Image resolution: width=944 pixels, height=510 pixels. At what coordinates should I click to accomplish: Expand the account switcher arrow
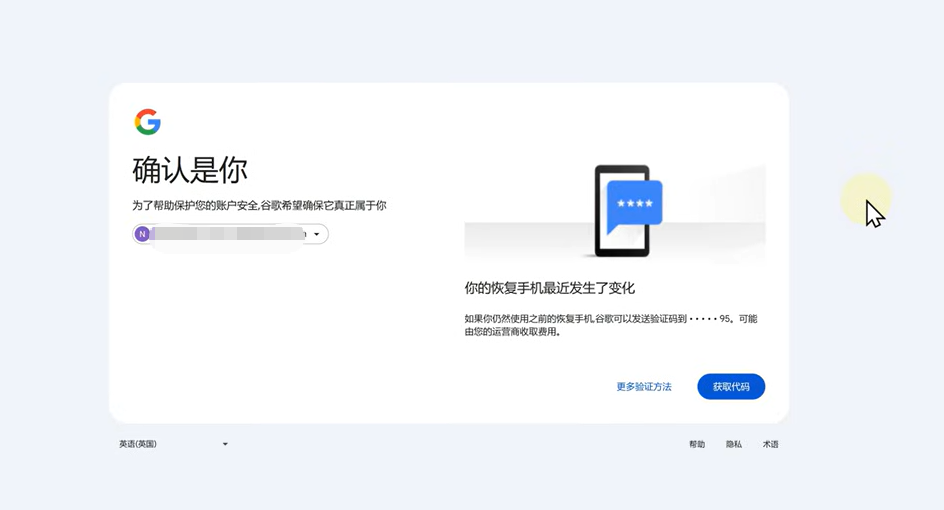pos(317,234)
